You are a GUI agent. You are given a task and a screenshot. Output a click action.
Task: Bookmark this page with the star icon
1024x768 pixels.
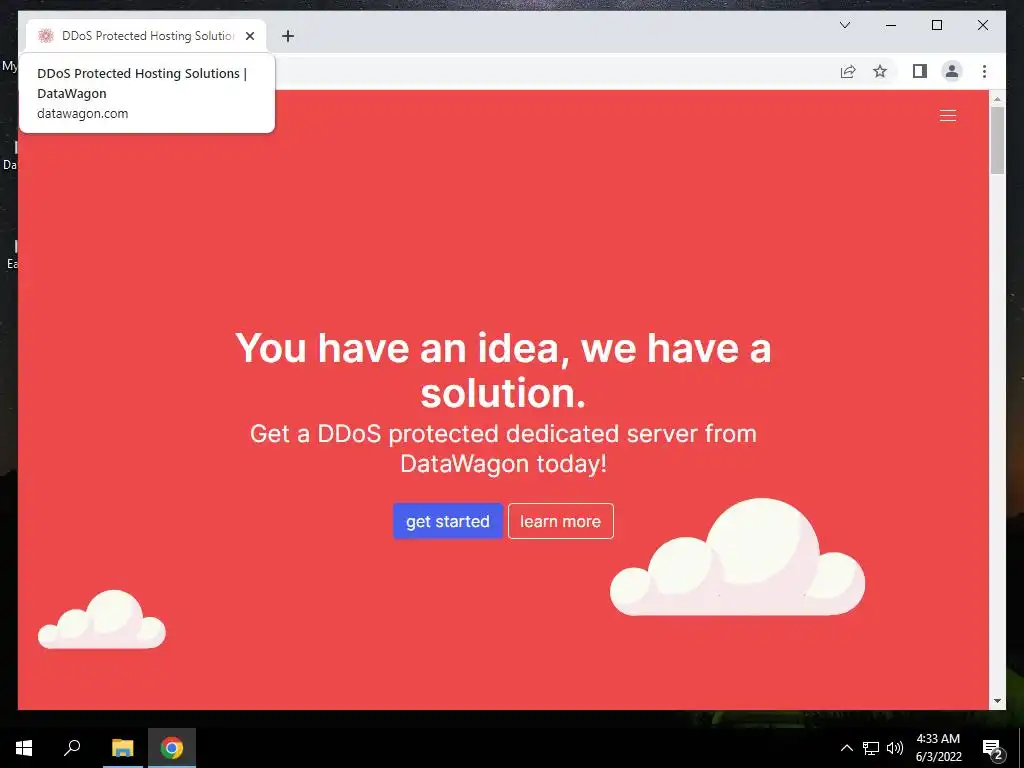[880, 71]
